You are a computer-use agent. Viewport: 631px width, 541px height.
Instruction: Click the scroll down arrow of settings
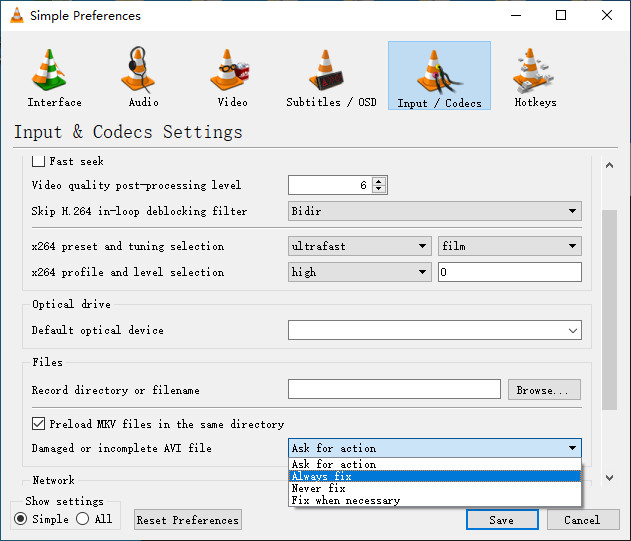pos(609,478)
